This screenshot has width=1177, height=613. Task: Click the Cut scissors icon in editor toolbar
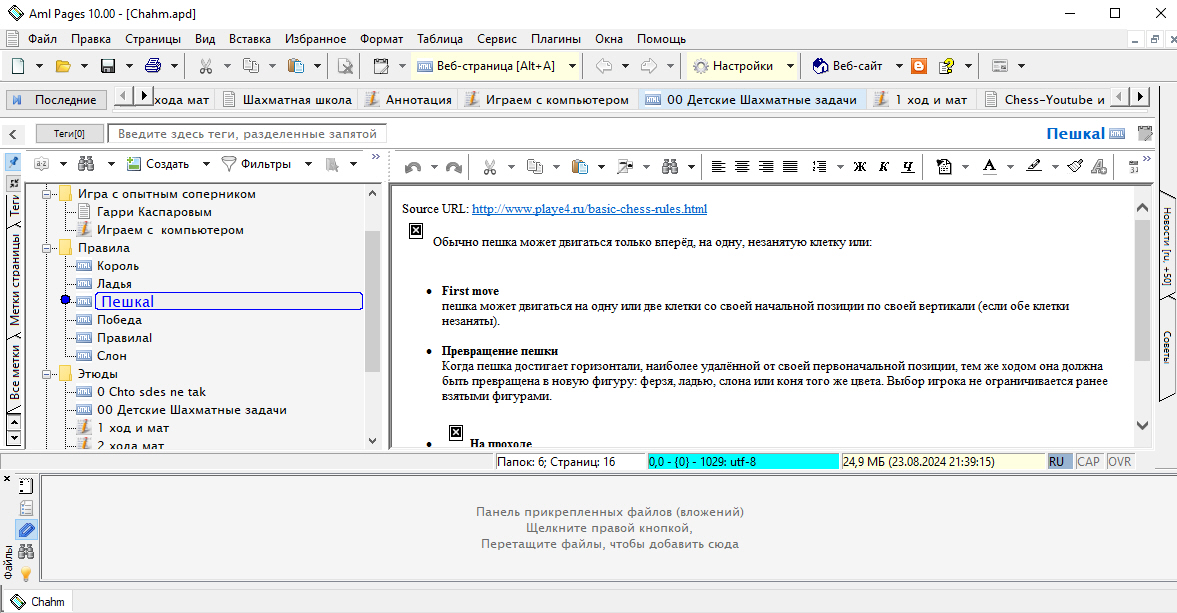(489, 167)
